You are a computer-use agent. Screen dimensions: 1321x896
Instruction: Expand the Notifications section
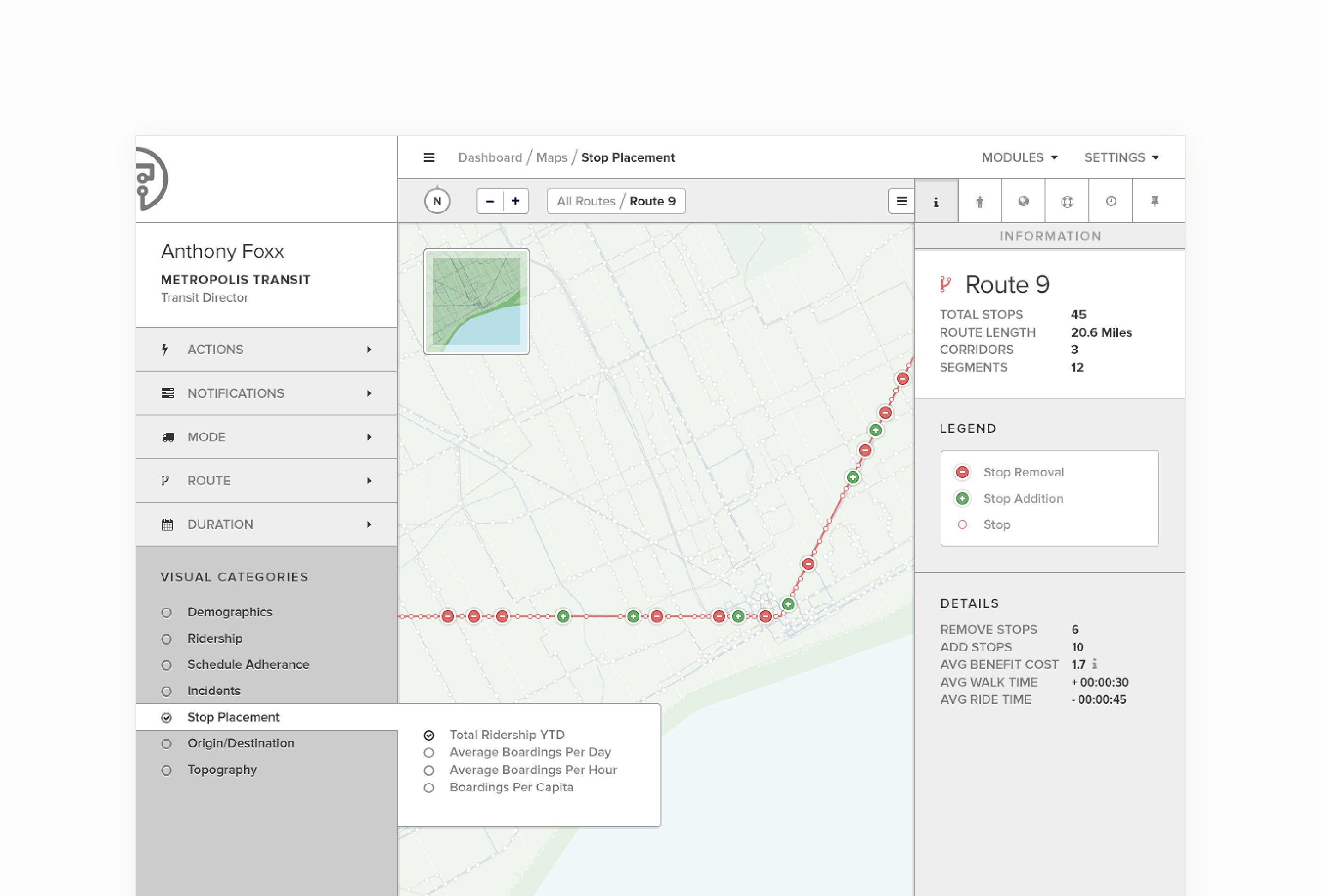[267, 393]
